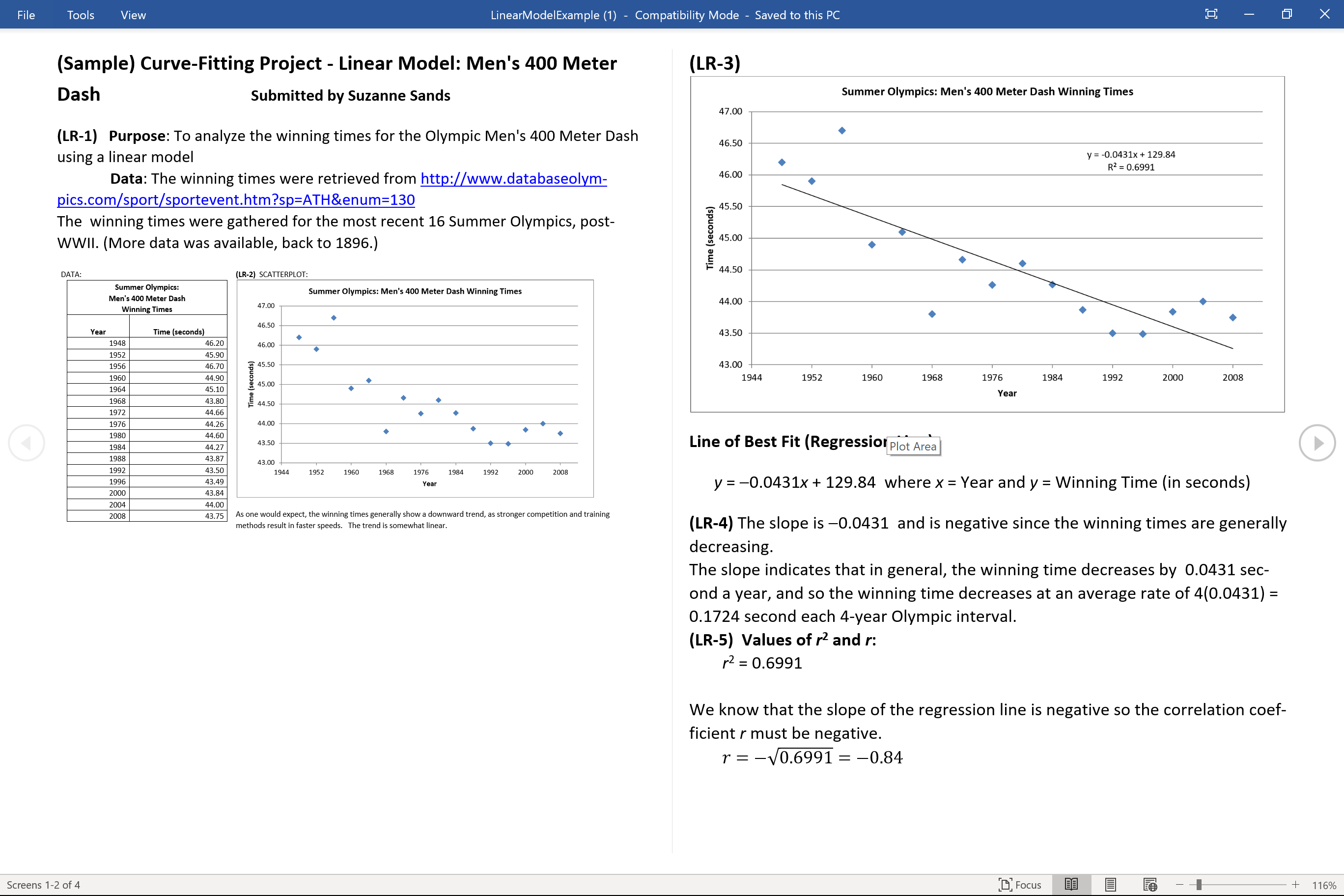Open the File menu
The image size is (1344, 896).
(x=26, y=15)
